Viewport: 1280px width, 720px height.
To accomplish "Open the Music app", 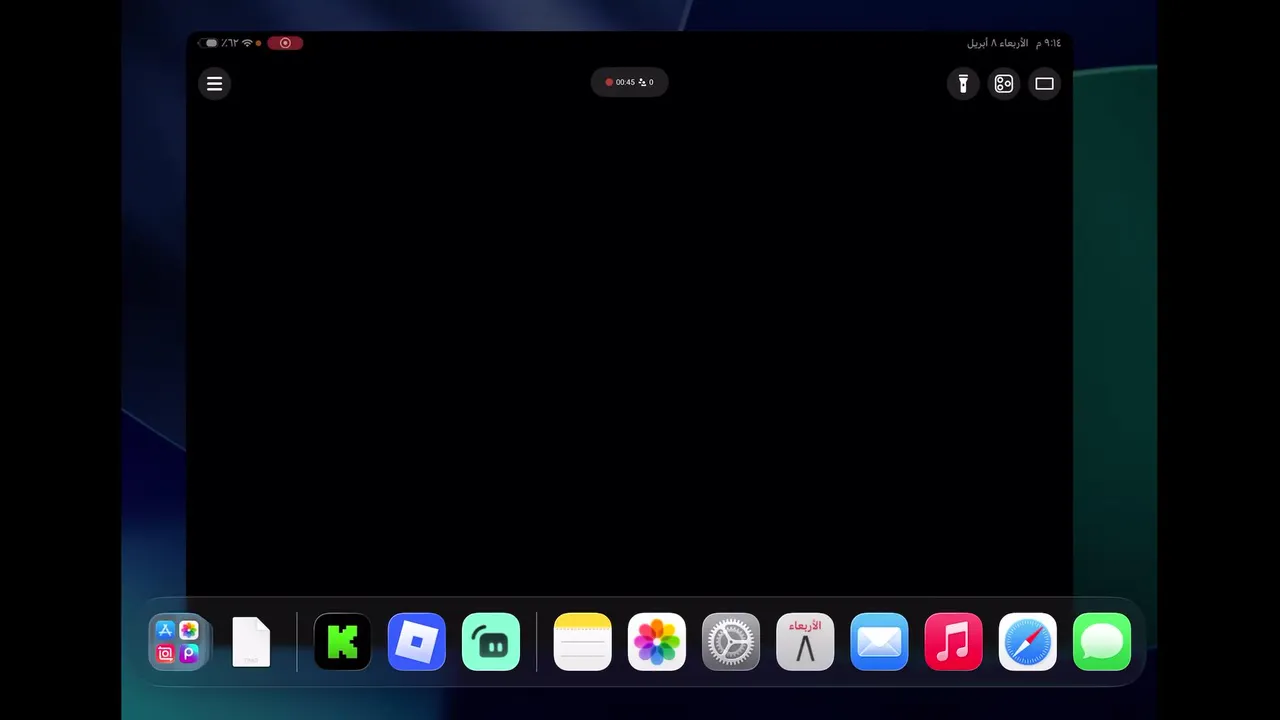I will point(953,642).
